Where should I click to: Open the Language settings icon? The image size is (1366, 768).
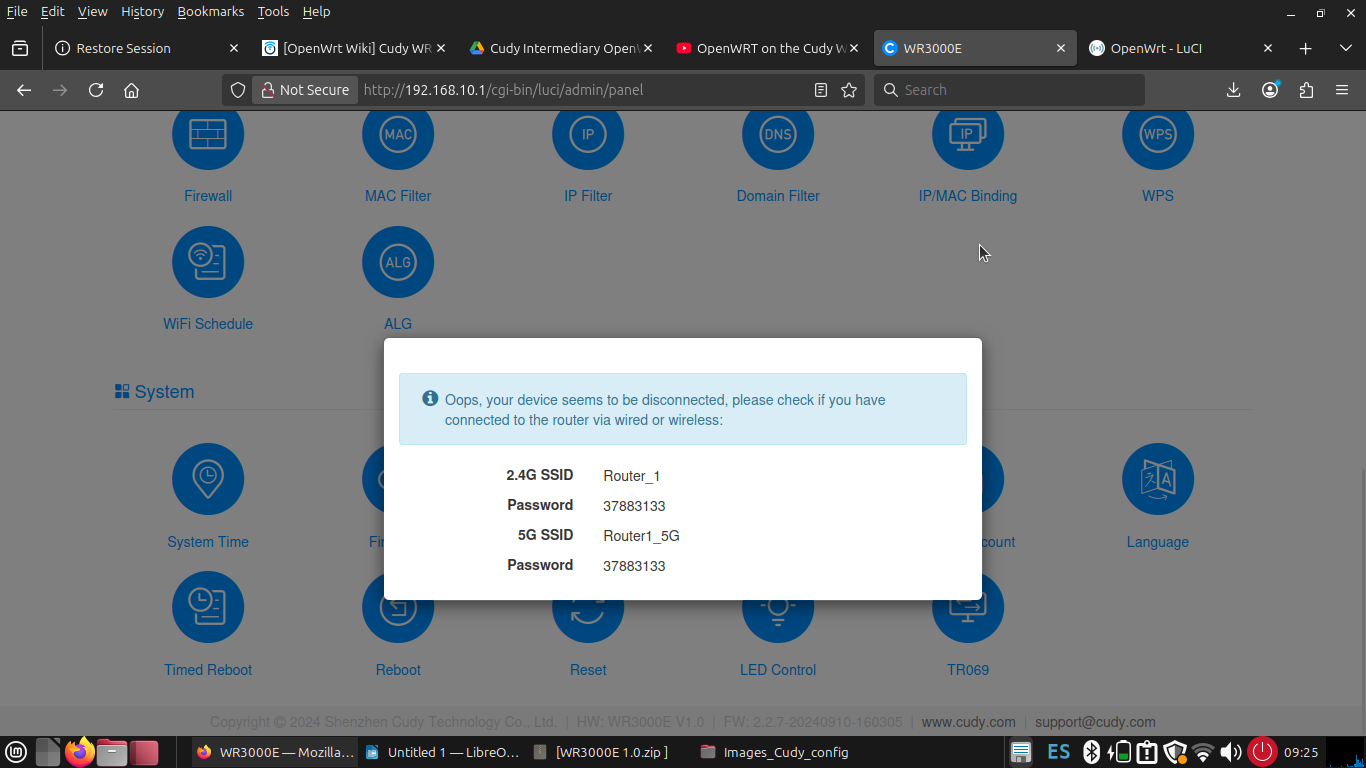[x=1158, y=479]
